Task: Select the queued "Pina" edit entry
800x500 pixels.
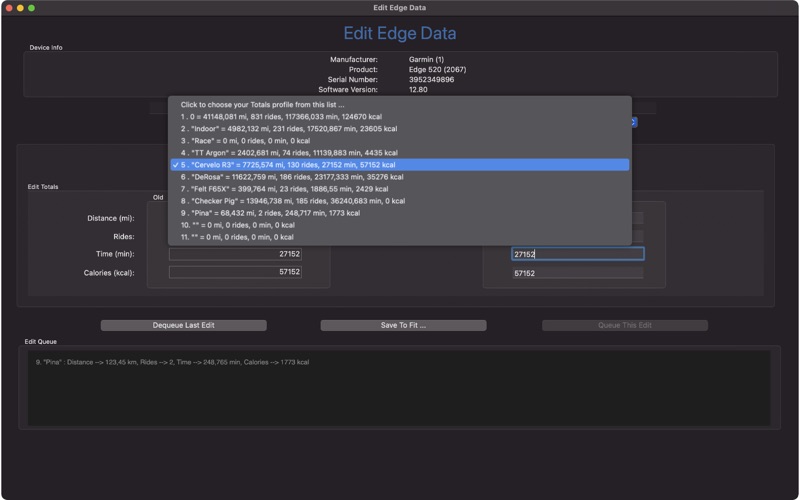Action: pyautogui.click(x=172, y=362)
